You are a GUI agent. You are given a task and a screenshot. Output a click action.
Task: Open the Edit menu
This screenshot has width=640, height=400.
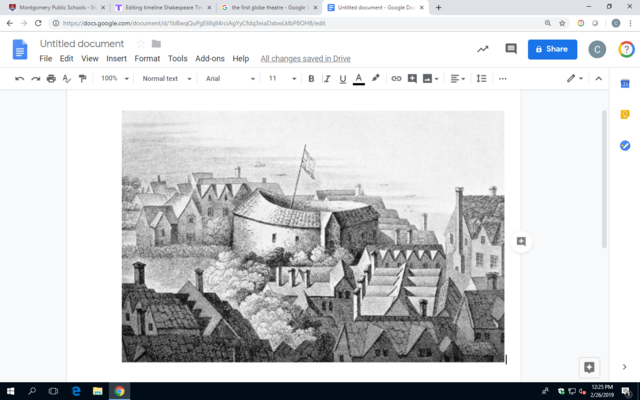(67, 58)
